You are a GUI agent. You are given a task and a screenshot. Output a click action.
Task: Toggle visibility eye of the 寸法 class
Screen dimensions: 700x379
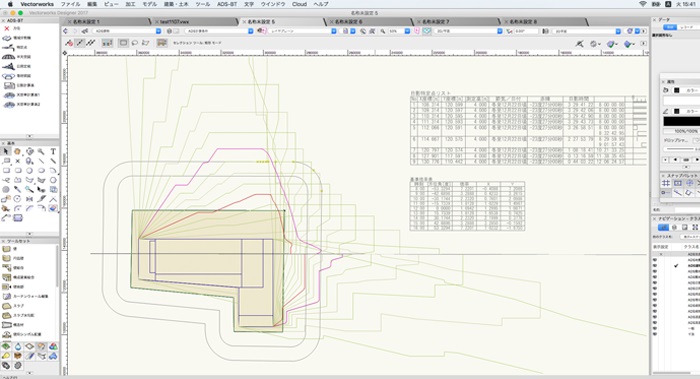click(x=655, y=333)
